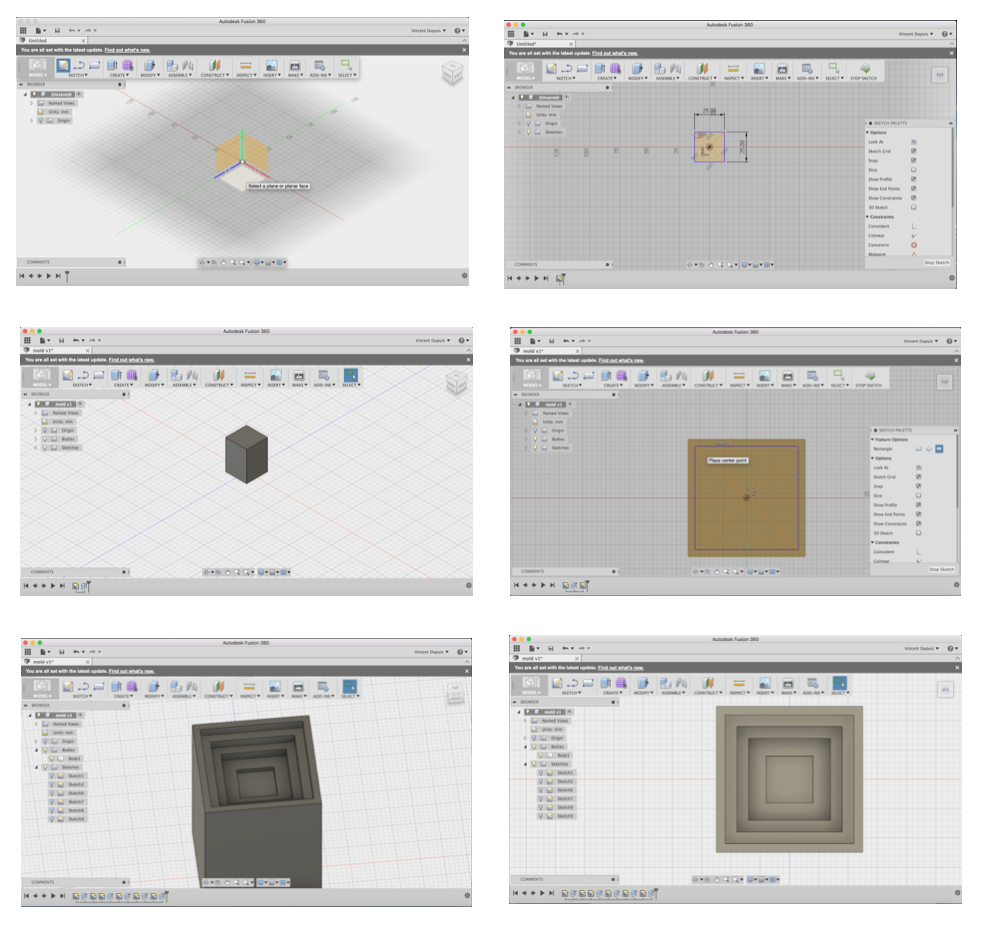Screen dimensions: 994x936
Task: Toggle Sketch1 visibility bulb in angled mold window
Action: point(52,776)
